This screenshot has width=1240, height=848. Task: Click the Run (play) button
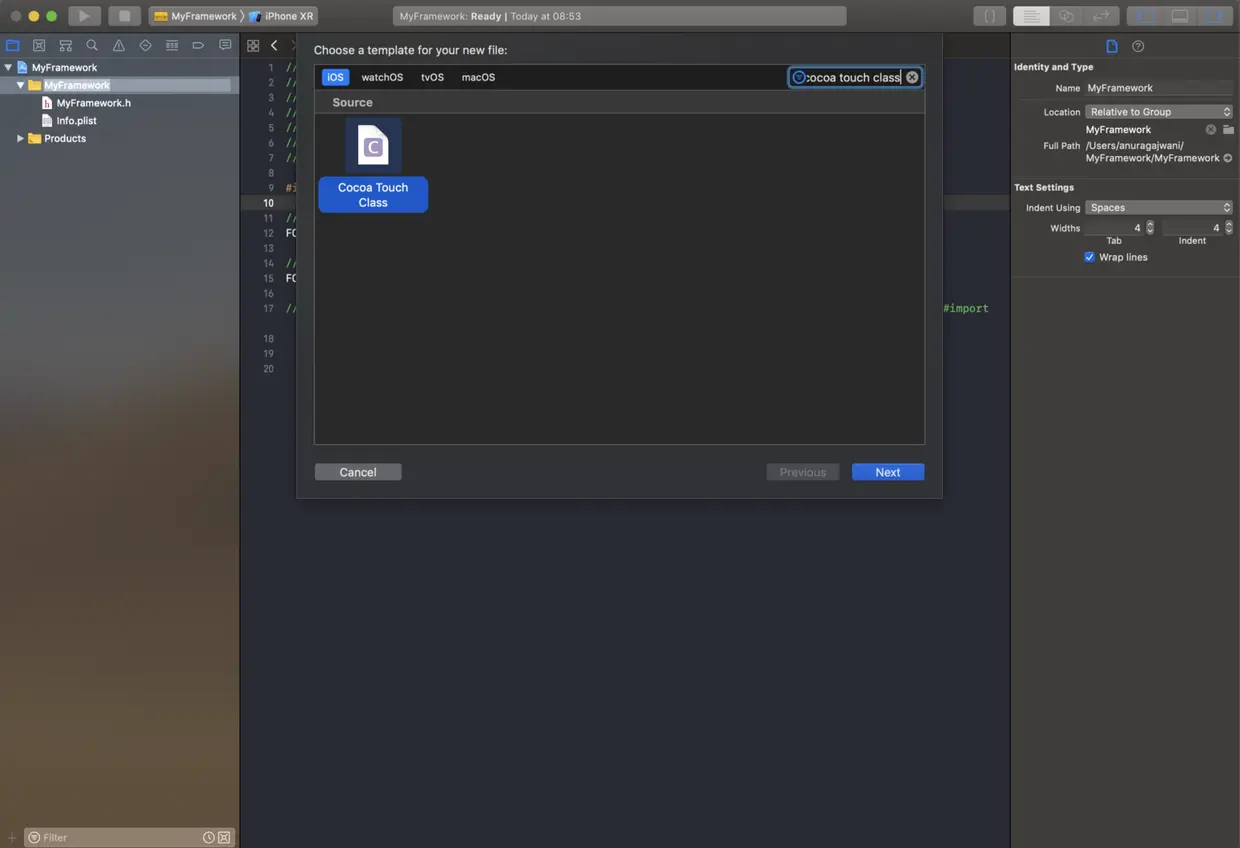point(84,16)
